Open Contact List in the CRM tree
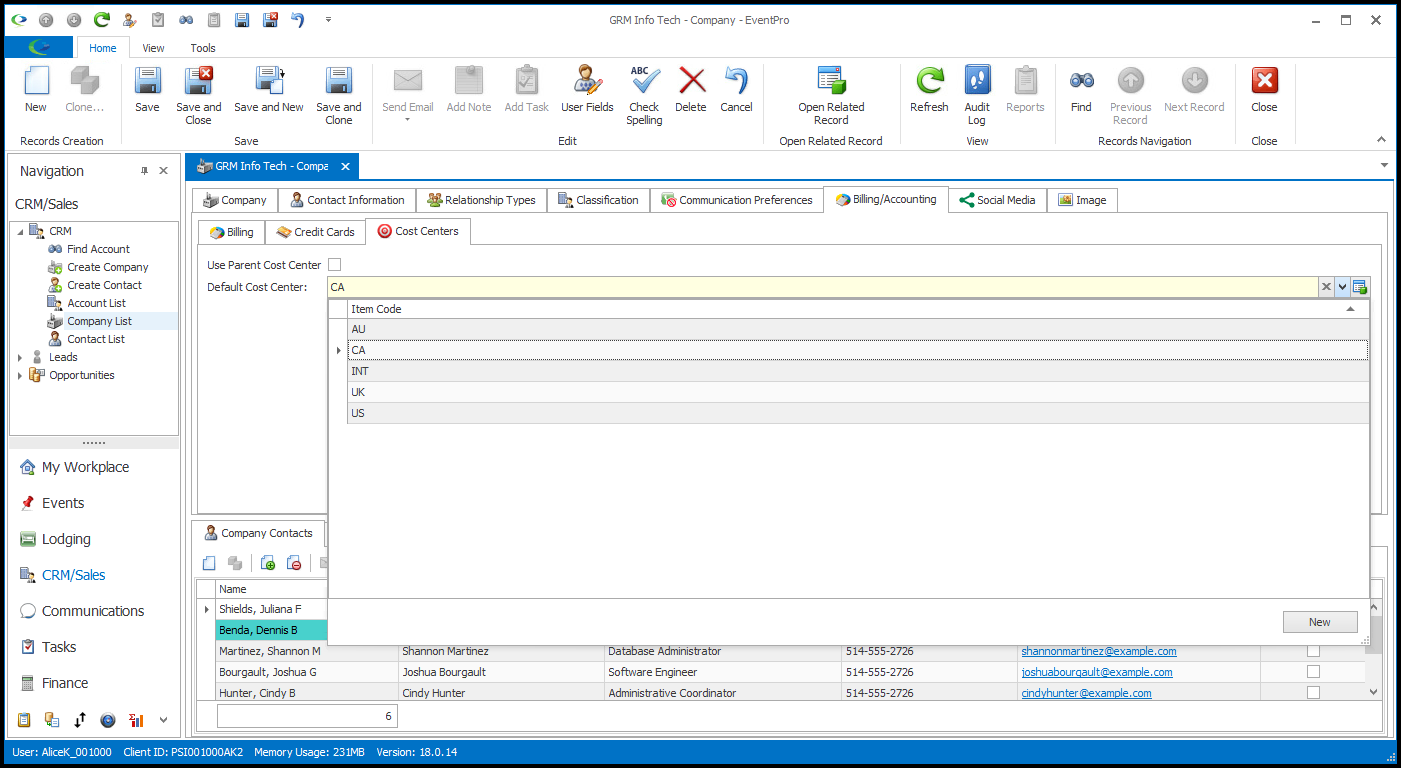Screen dimensions: 1401x768 (96, 339)
